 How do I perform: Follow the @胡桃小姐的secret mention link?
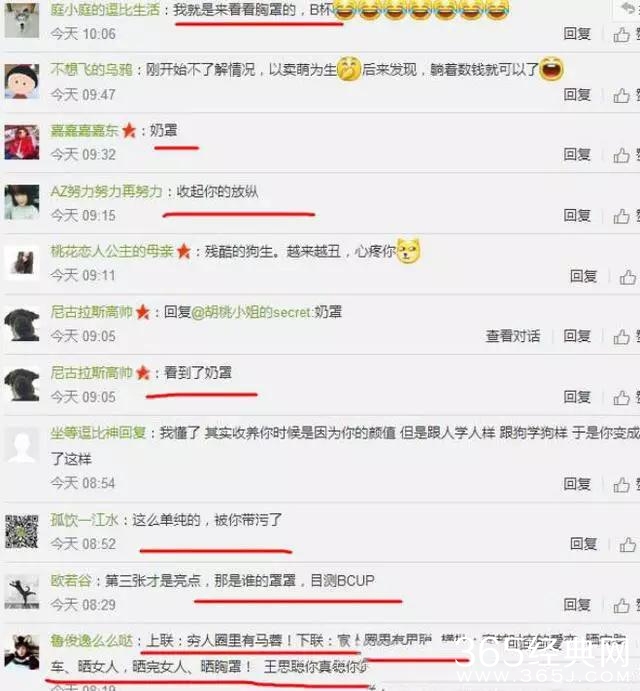tap(252, 312)
